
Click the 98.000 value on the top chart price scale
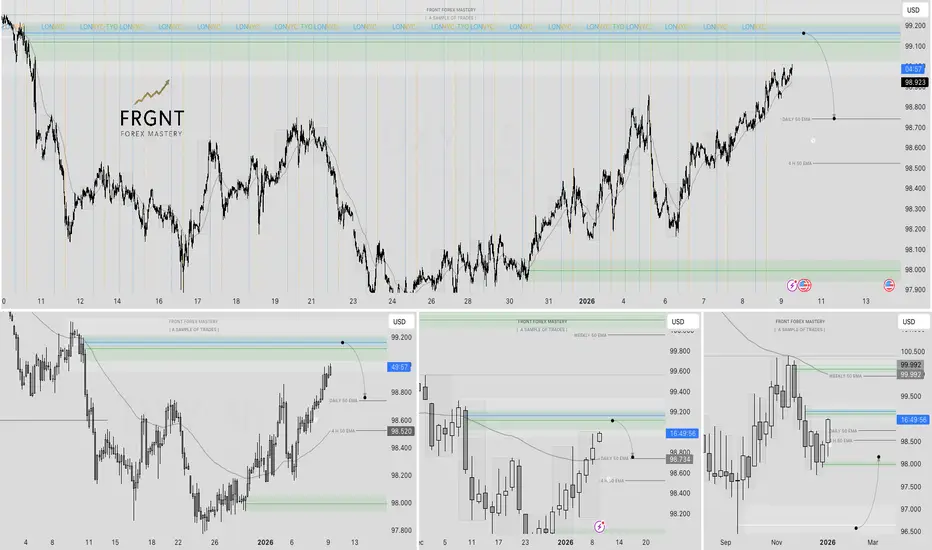915,270
